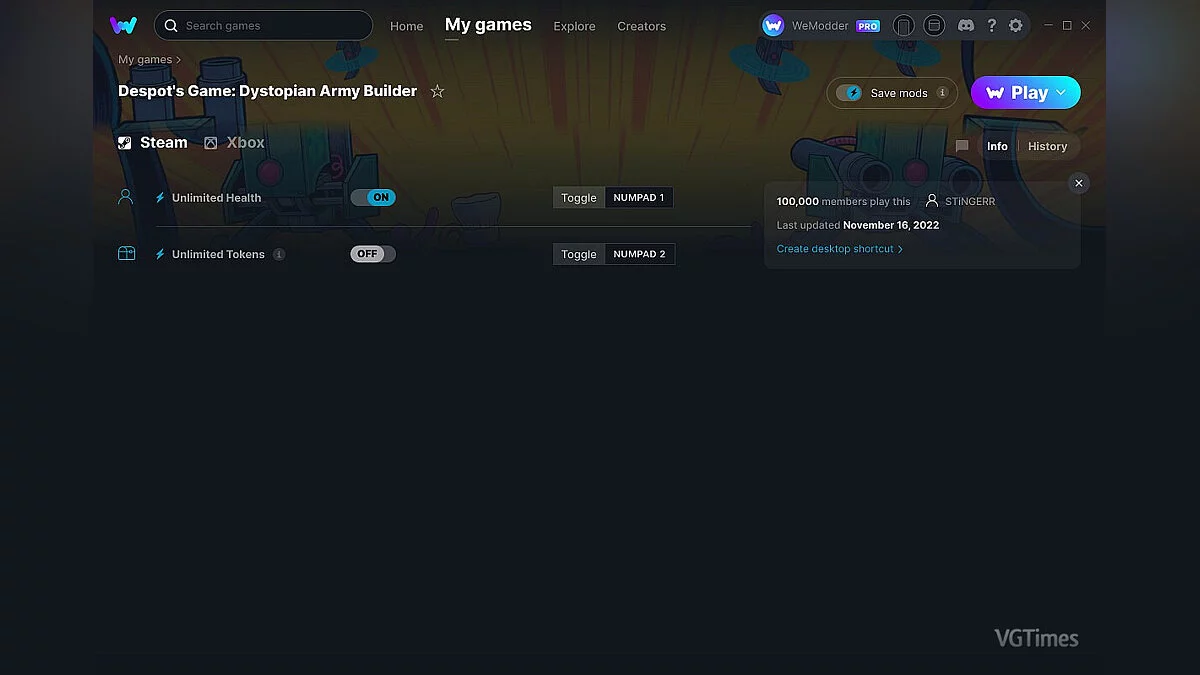Open the Creators tab

point(641,26)
